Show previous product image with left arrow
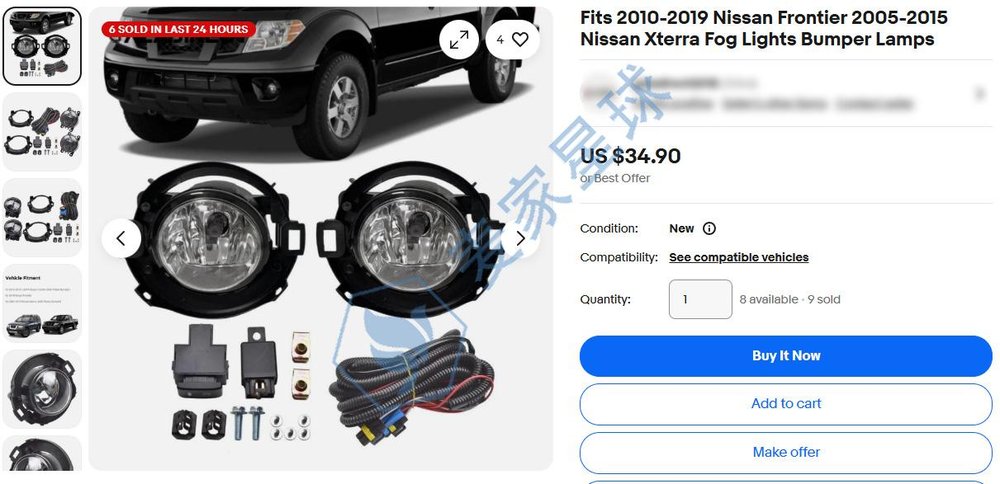This screenshot has height=484, width=1000. (121, 238)
